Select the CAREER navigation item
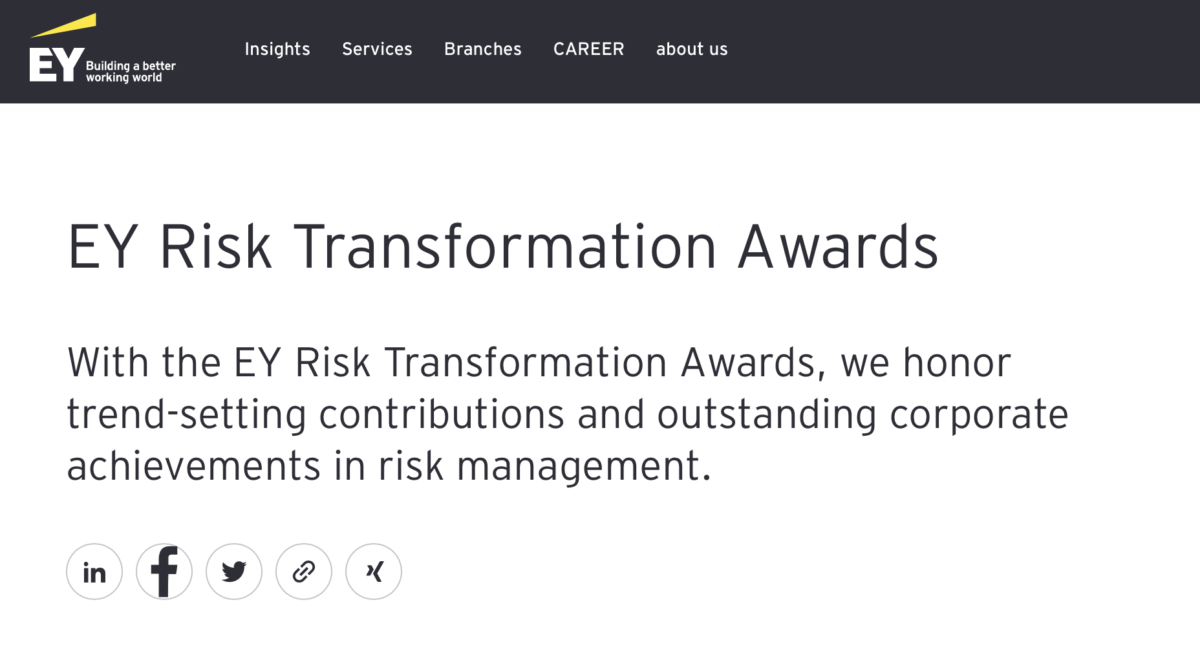Viewport: 1200px width, 653px height. (x=589, y=49)
